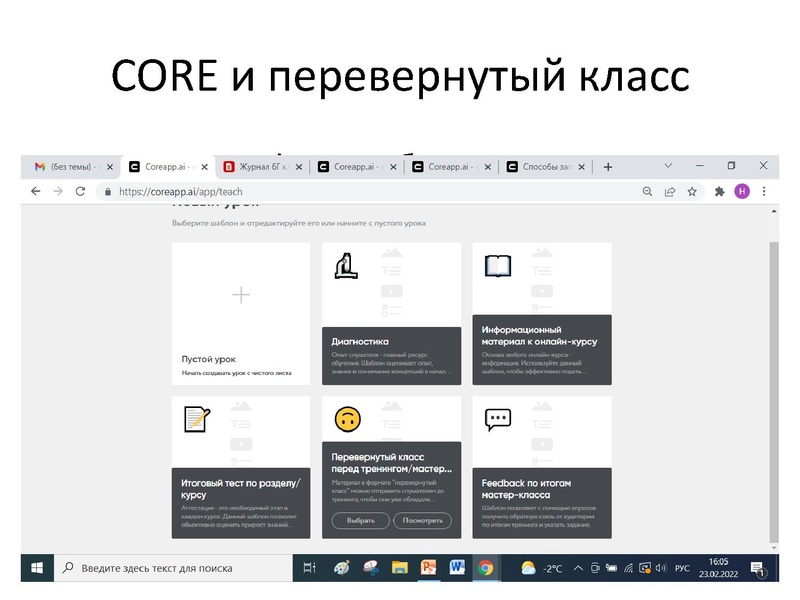Open the browser Extensions puzzle icon
This screenshot has height=600, width=800.
pyautogui.click(x=719, y=190)
